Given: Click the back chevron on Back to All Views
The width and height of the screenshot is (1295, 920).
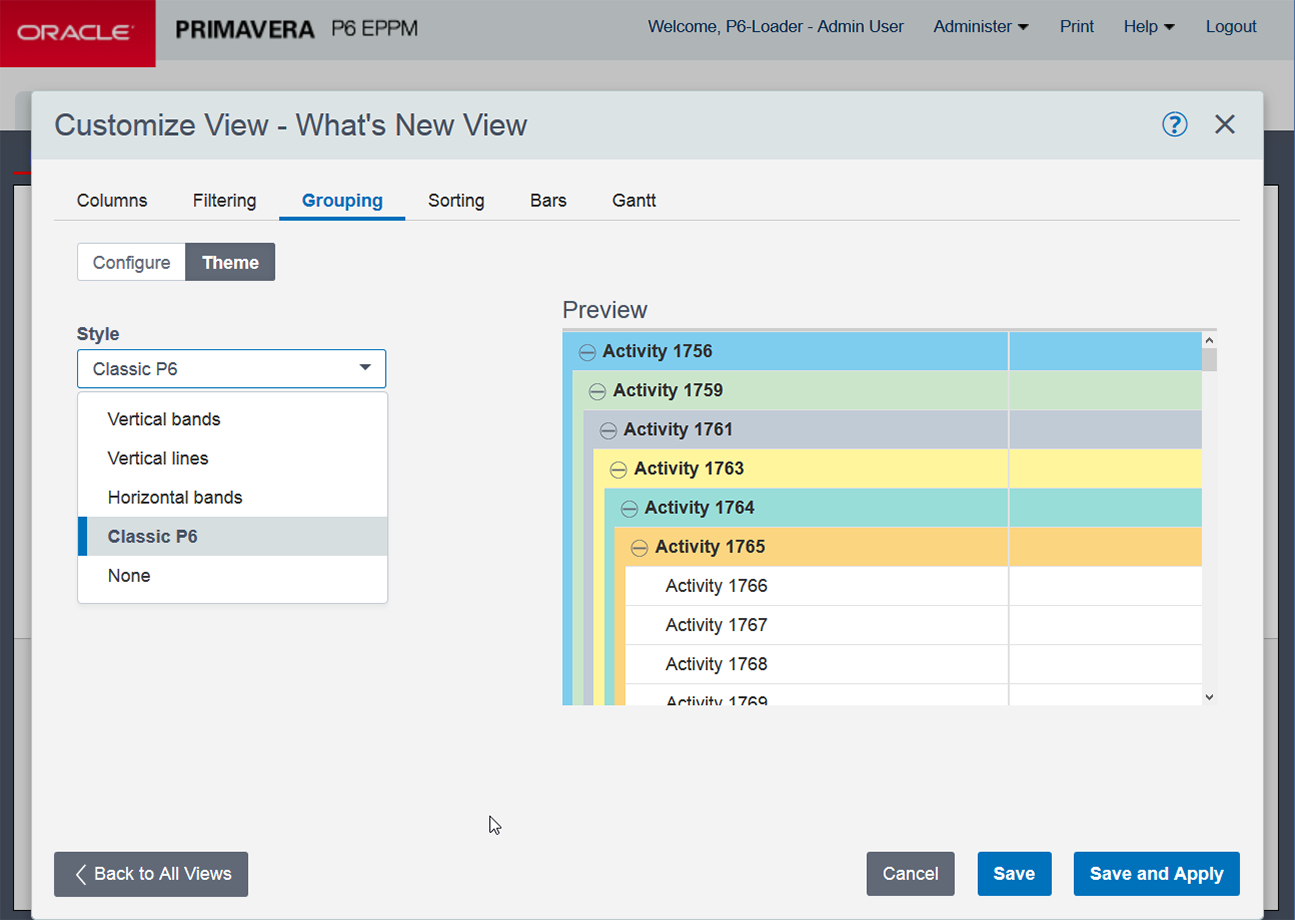Looking at the screenshot, I should pyautogui.click(x=81, y=873).
